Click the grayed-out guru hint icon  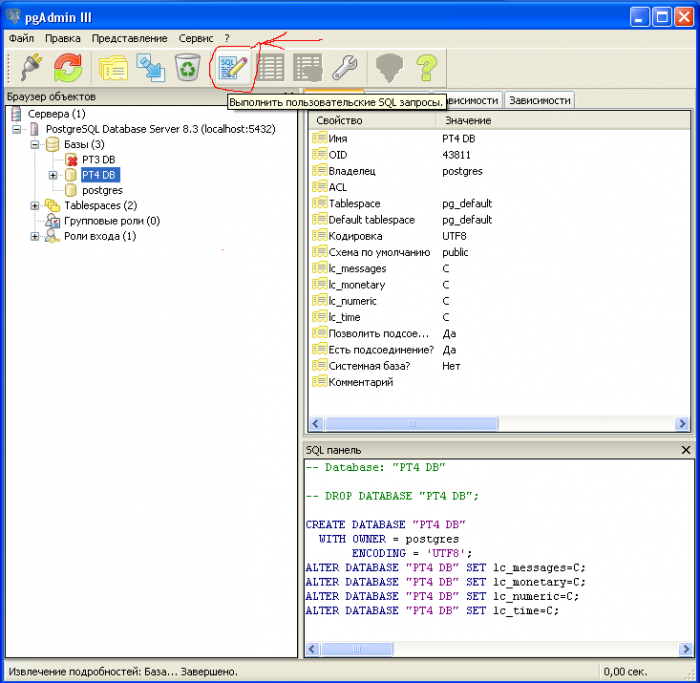[389, 68]
